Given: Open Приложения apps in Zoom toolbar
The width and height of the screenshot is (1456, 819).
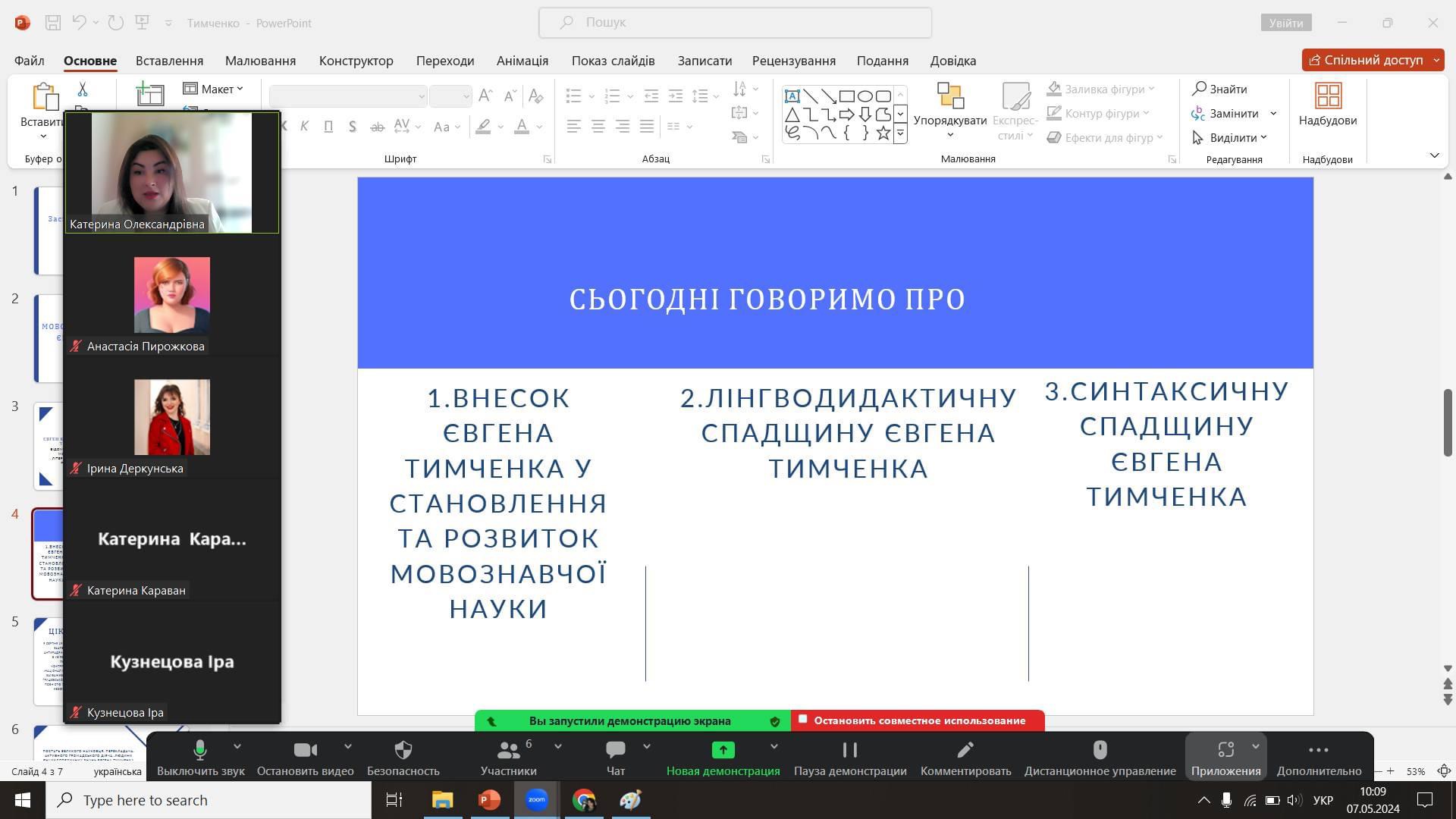Looking at the screenshot, I should [1225, 758].
